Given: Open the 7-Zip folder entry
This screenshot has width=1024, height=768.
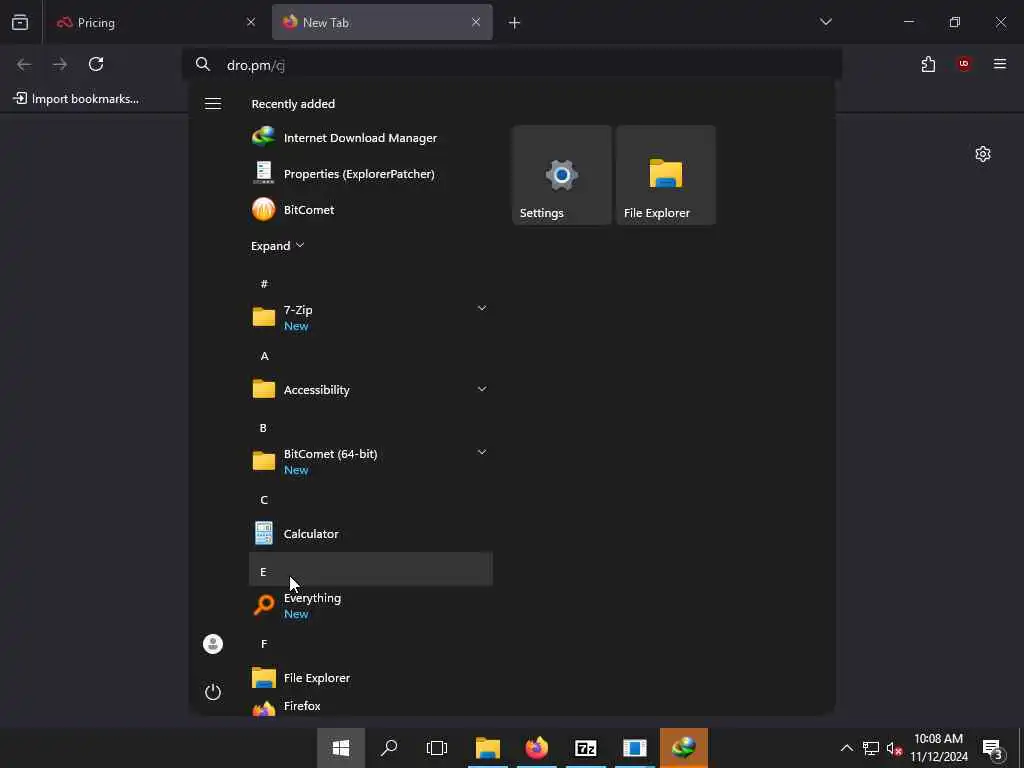Looking at the screenshot, I should [370, 317].
